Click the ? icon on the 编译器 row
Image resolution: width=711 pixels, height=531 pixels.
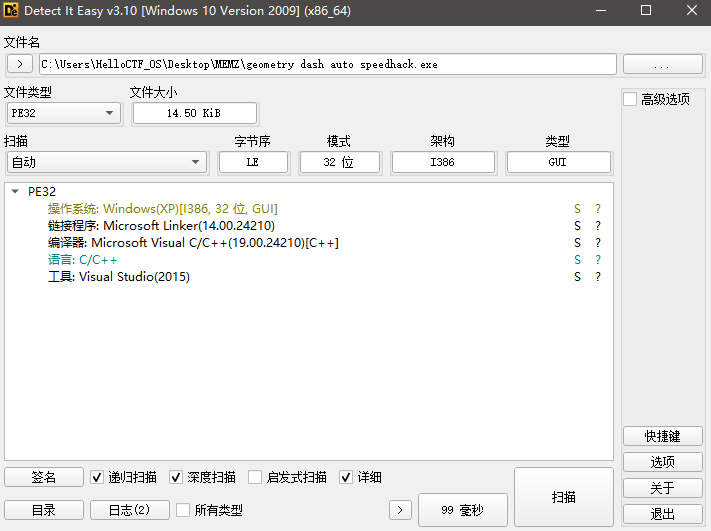pos(598,243)
